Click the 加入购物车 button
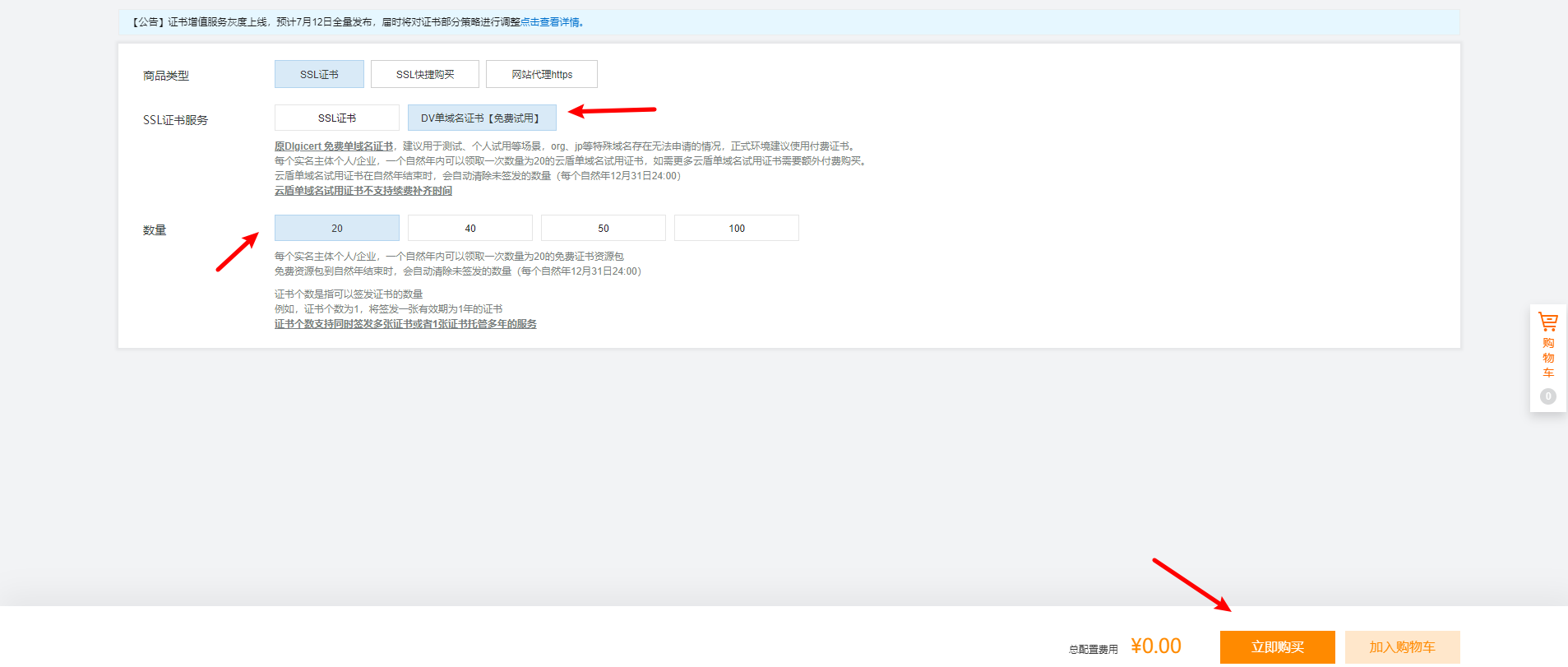Viewport: 1568px width, 667px height. (x=1402, y=647)
